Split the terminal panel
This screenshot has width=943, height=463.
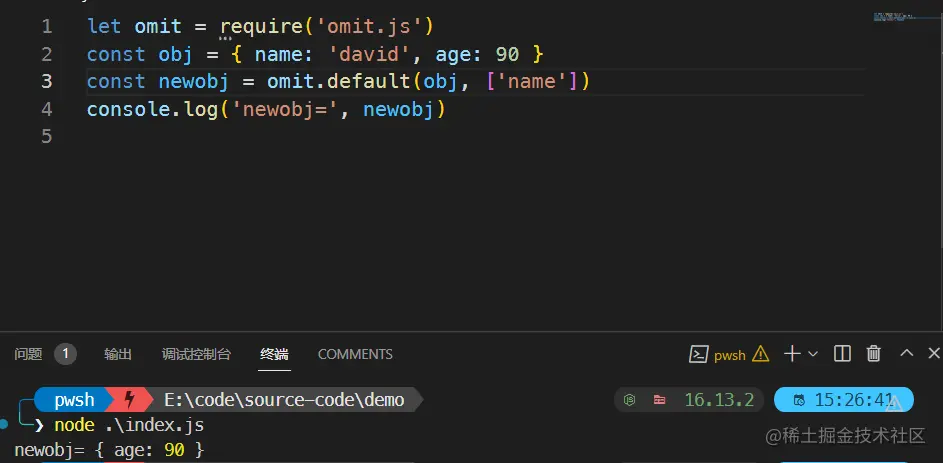pyautogui.click(x=843, y=354)
